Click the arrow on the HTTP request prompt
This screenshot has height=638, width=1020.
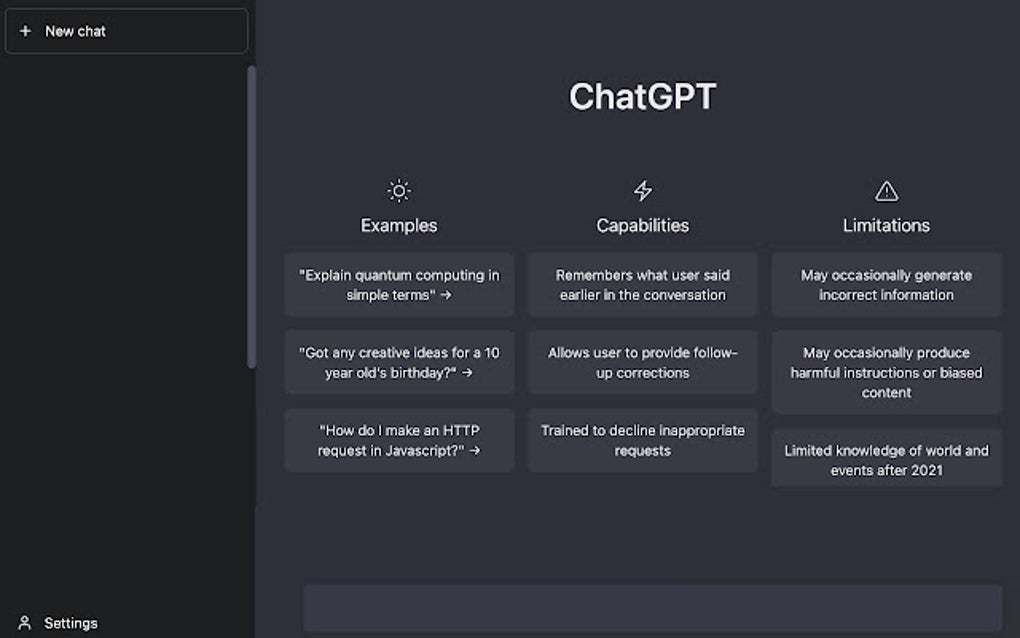[478, 451]
